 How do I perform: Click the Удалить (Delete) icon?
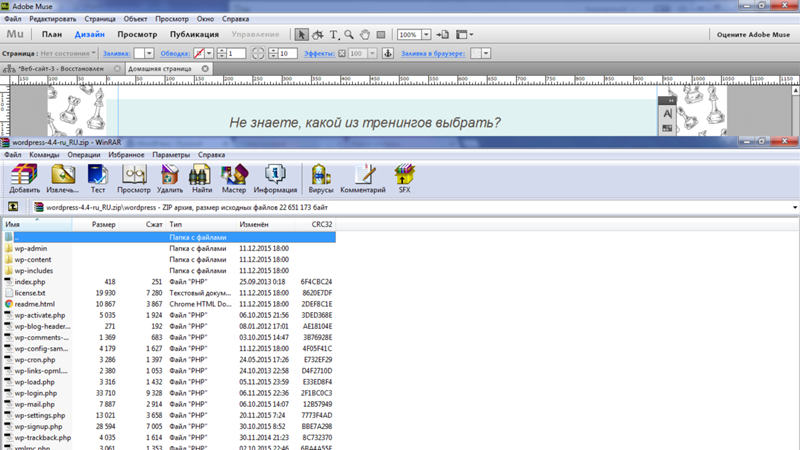[x=170, y=177]
